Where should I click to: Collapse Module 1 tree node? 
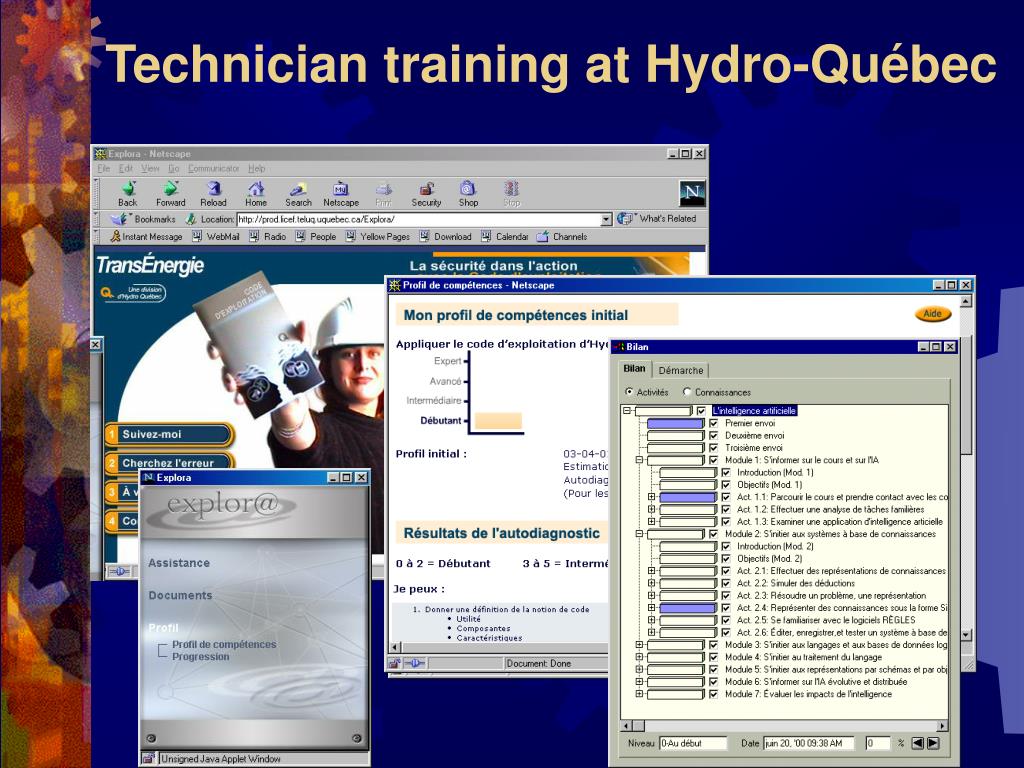(x=639, y=460)
